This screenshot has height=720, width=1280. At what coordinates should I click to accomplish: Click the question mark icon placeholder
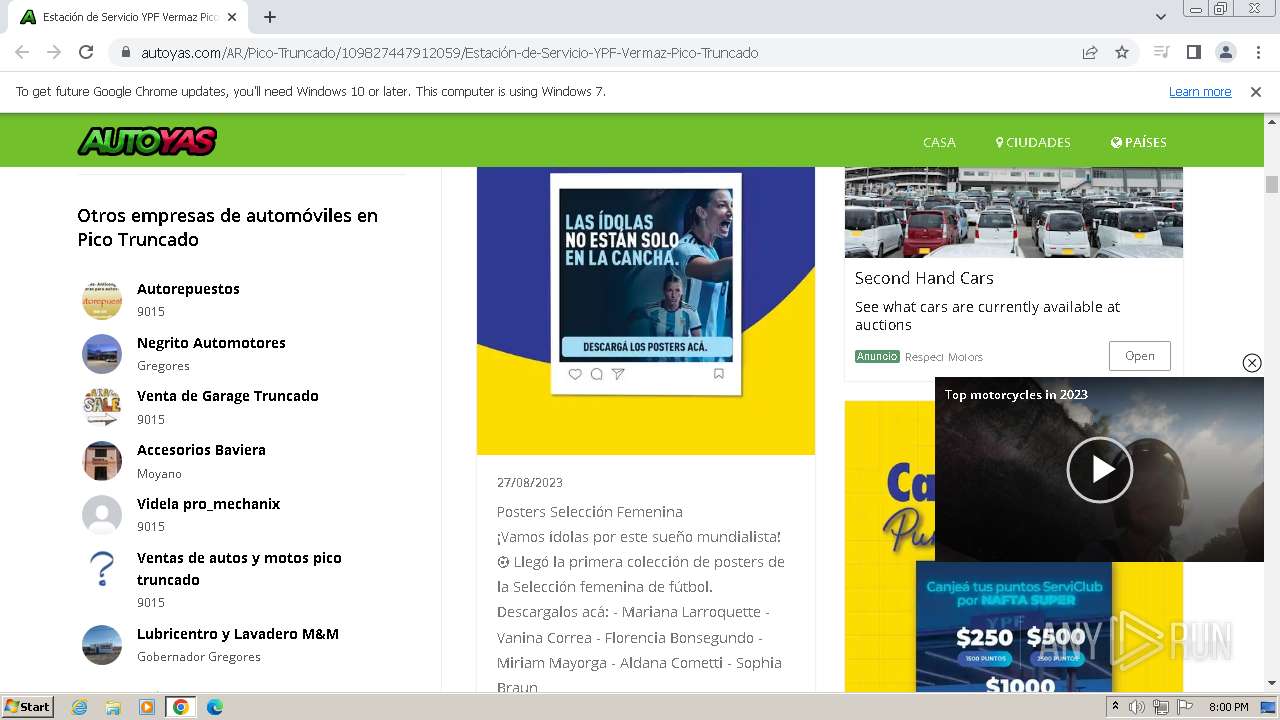pyautogui.click(x=101, y=569)
